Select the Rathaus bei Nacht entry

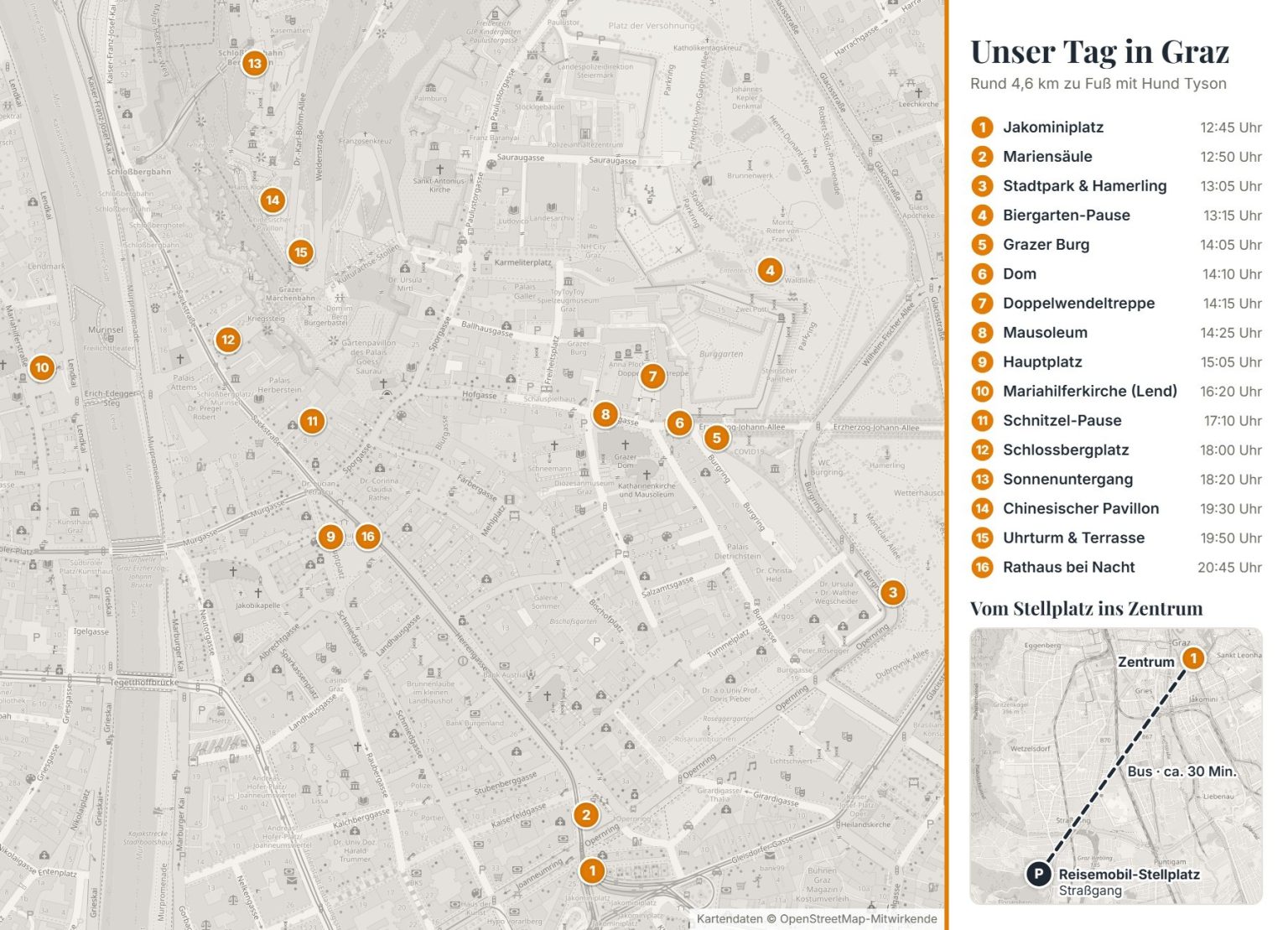[1116, 568]
